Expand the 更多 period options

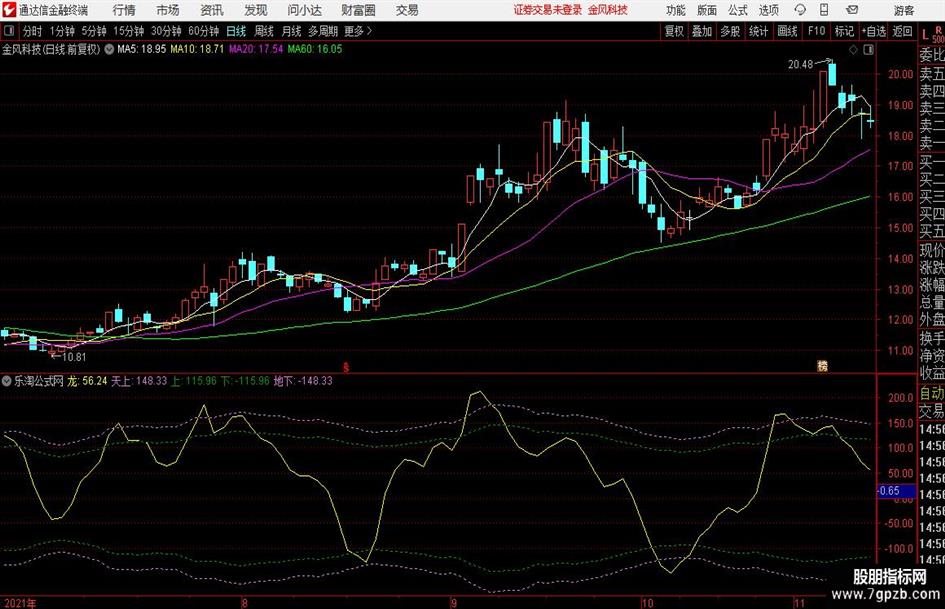358,31
